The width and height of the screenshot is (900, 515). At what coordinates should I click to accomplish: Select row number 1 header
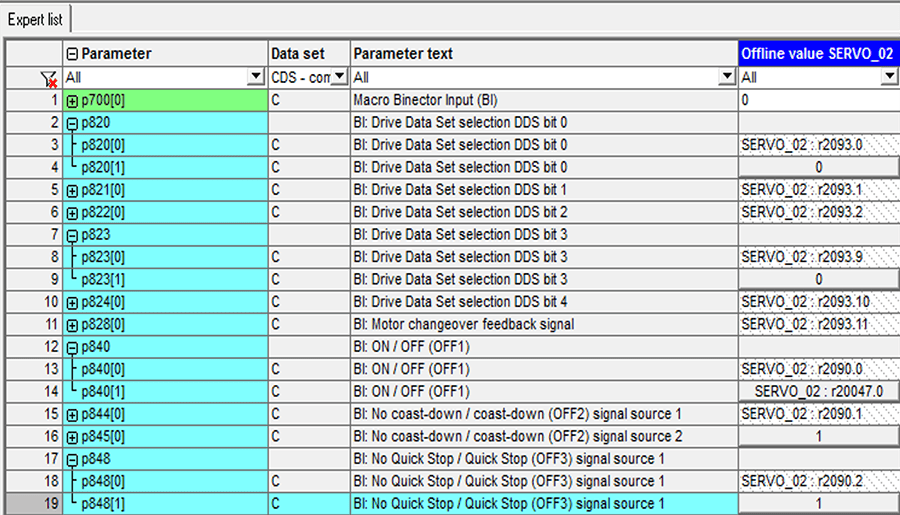point(33,100)
